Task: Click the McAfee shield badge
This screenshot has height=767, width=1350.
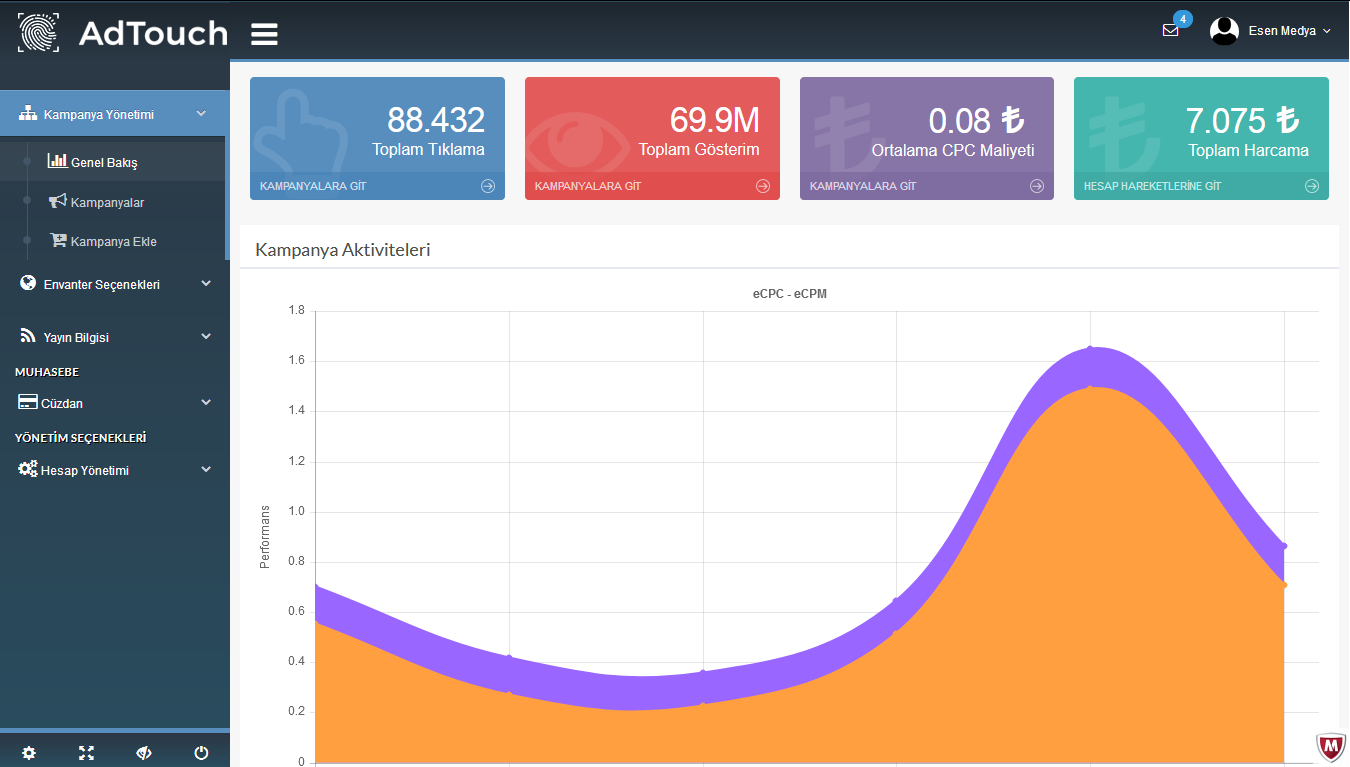Action: pos(1330,746)
